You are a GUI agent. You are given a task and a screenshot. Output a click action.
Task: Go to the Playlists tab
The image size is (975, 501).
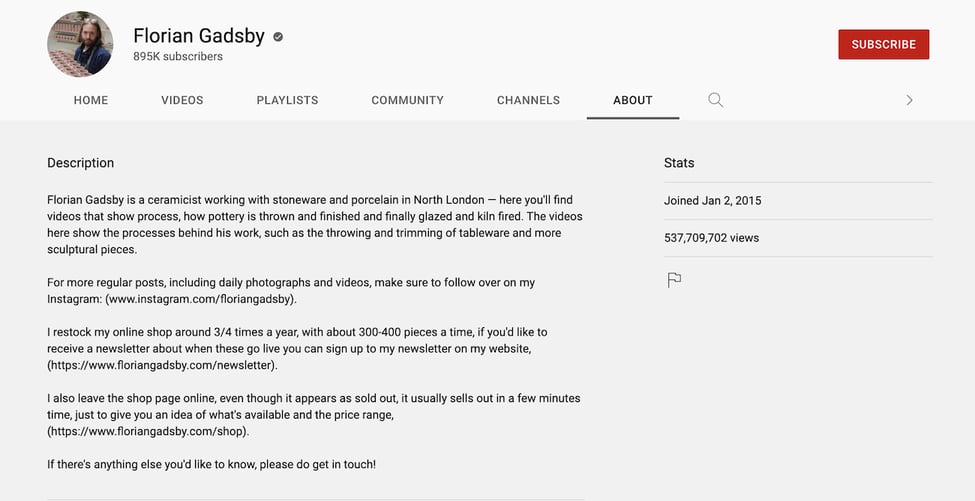(x=287, y=100)
